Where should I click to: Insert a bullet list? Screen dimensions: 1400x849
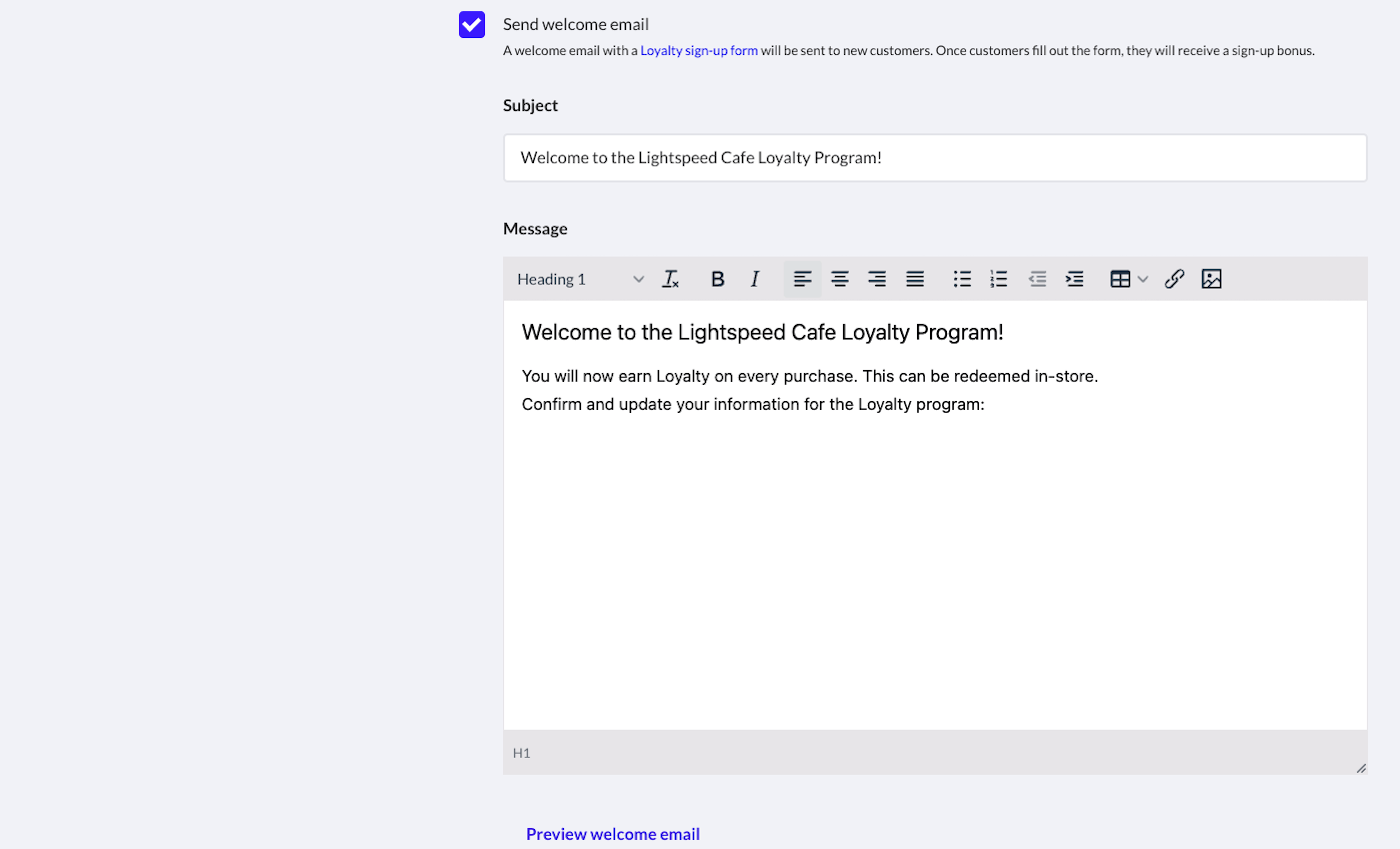[962, 279]
